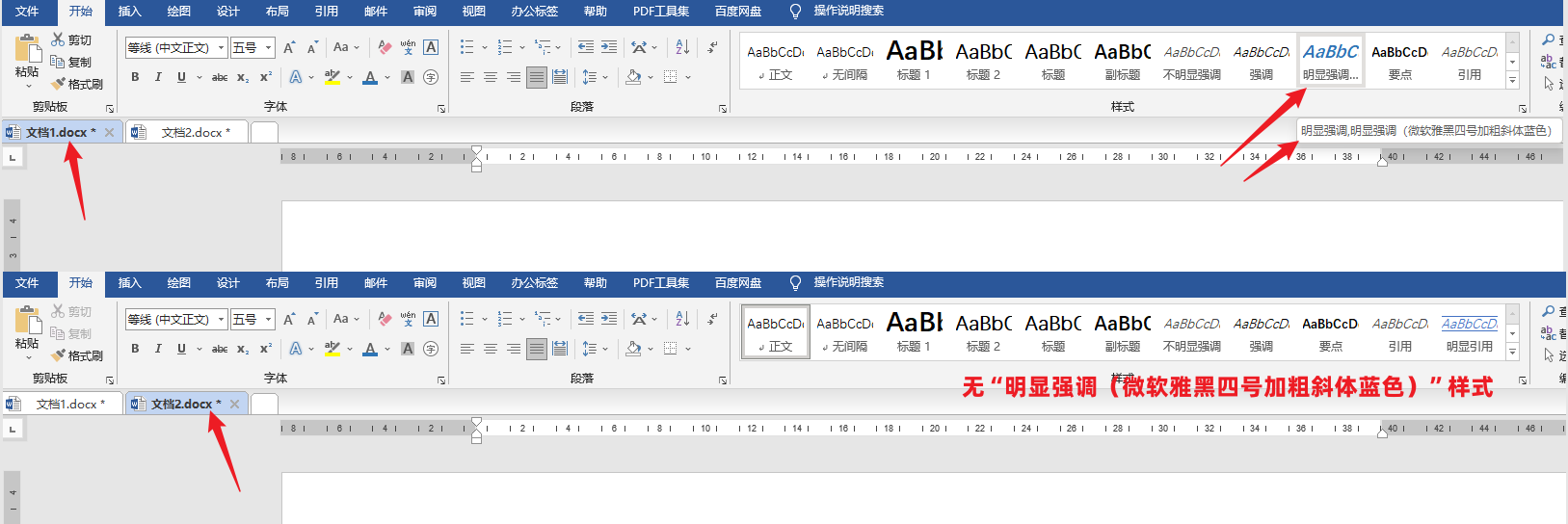
Task: Increase font size in upper window
Action: (x=288, y=47)
